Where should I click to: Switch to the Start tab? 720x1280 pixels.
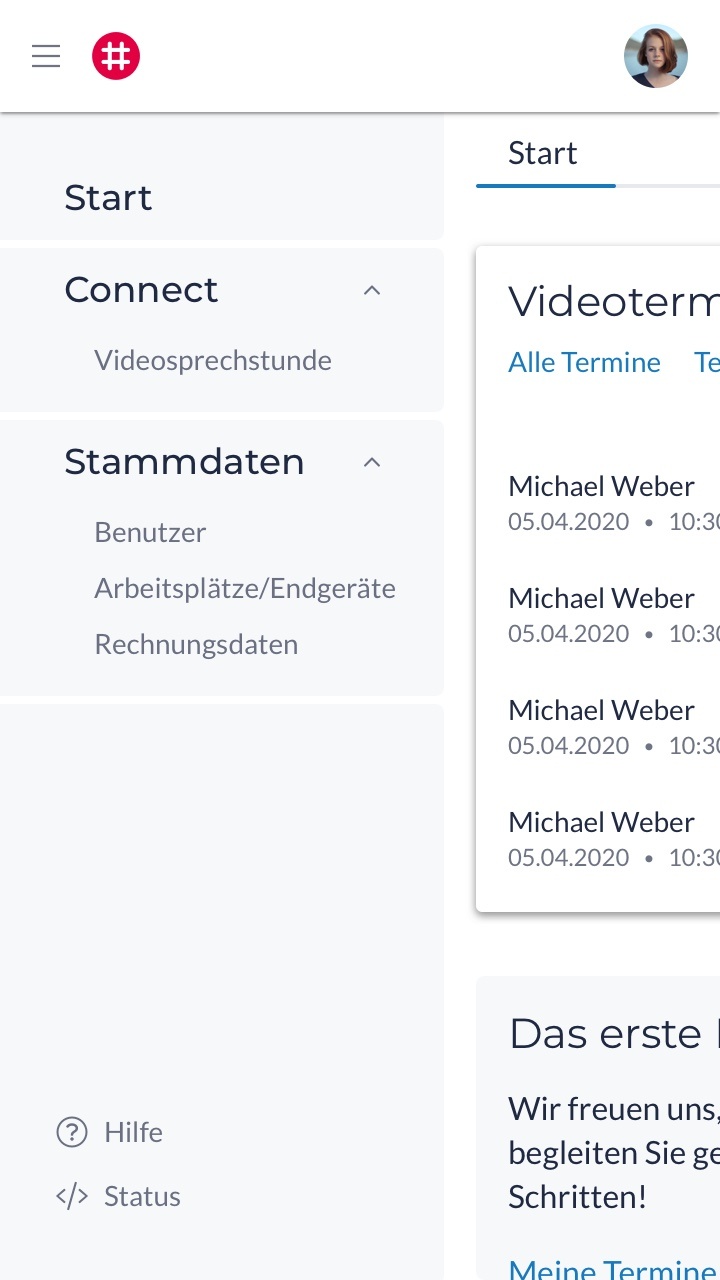pos(543,154)
